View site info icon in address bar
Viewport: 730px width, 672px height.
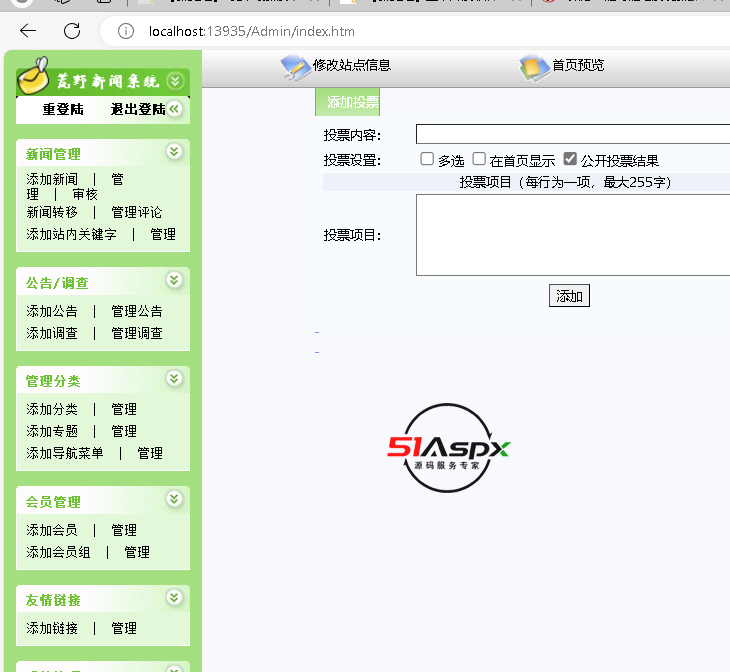126,31
